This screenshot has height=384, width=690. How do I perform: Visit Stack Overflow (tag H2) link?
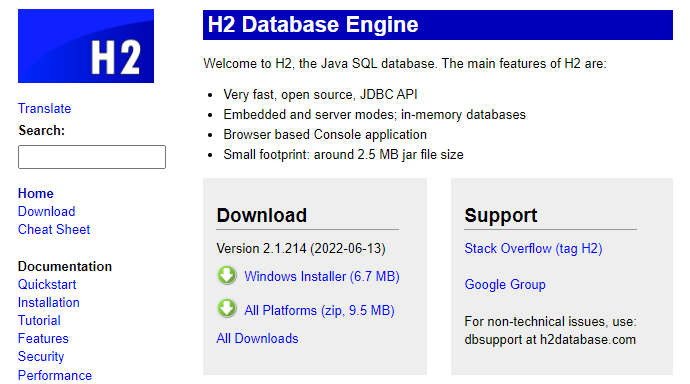(533, 249)
